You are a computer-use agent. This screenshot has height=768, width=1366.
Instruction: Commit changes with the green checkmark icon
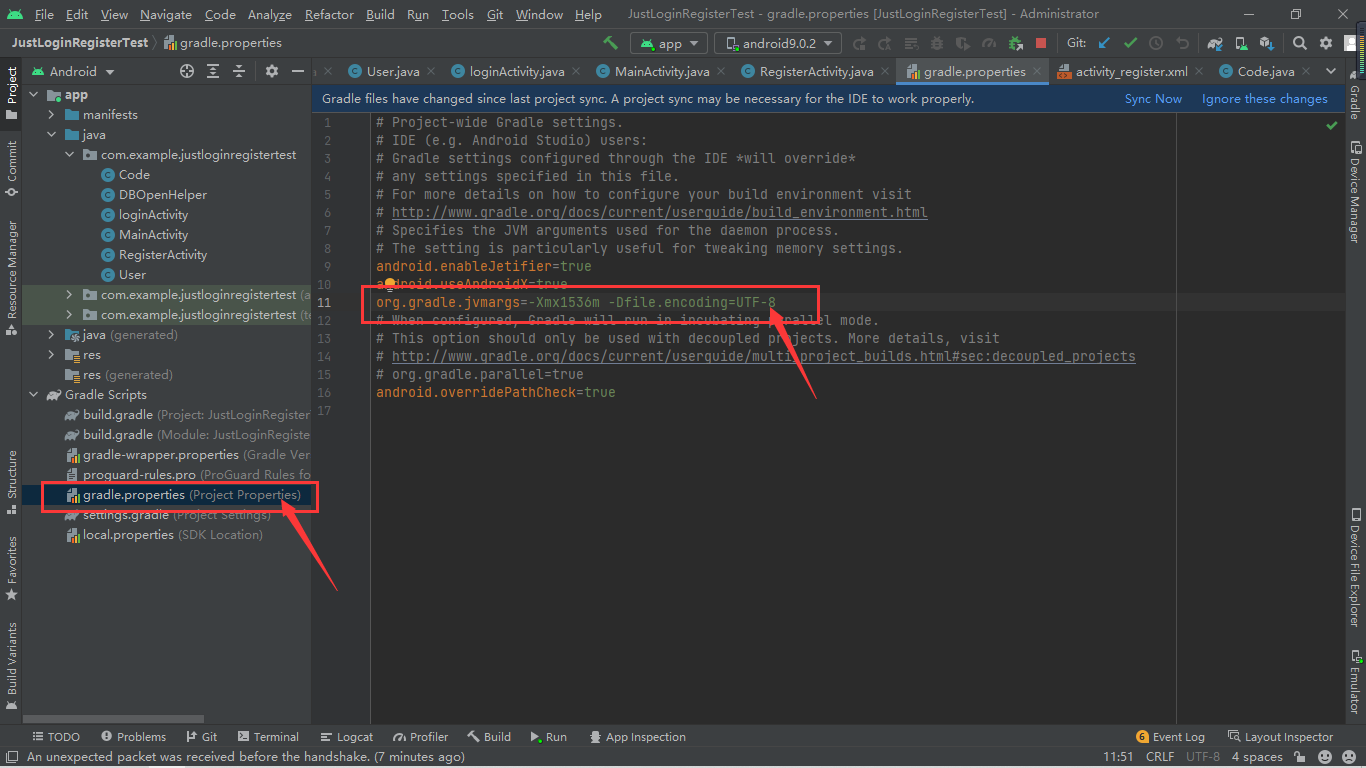[1128, 43]
